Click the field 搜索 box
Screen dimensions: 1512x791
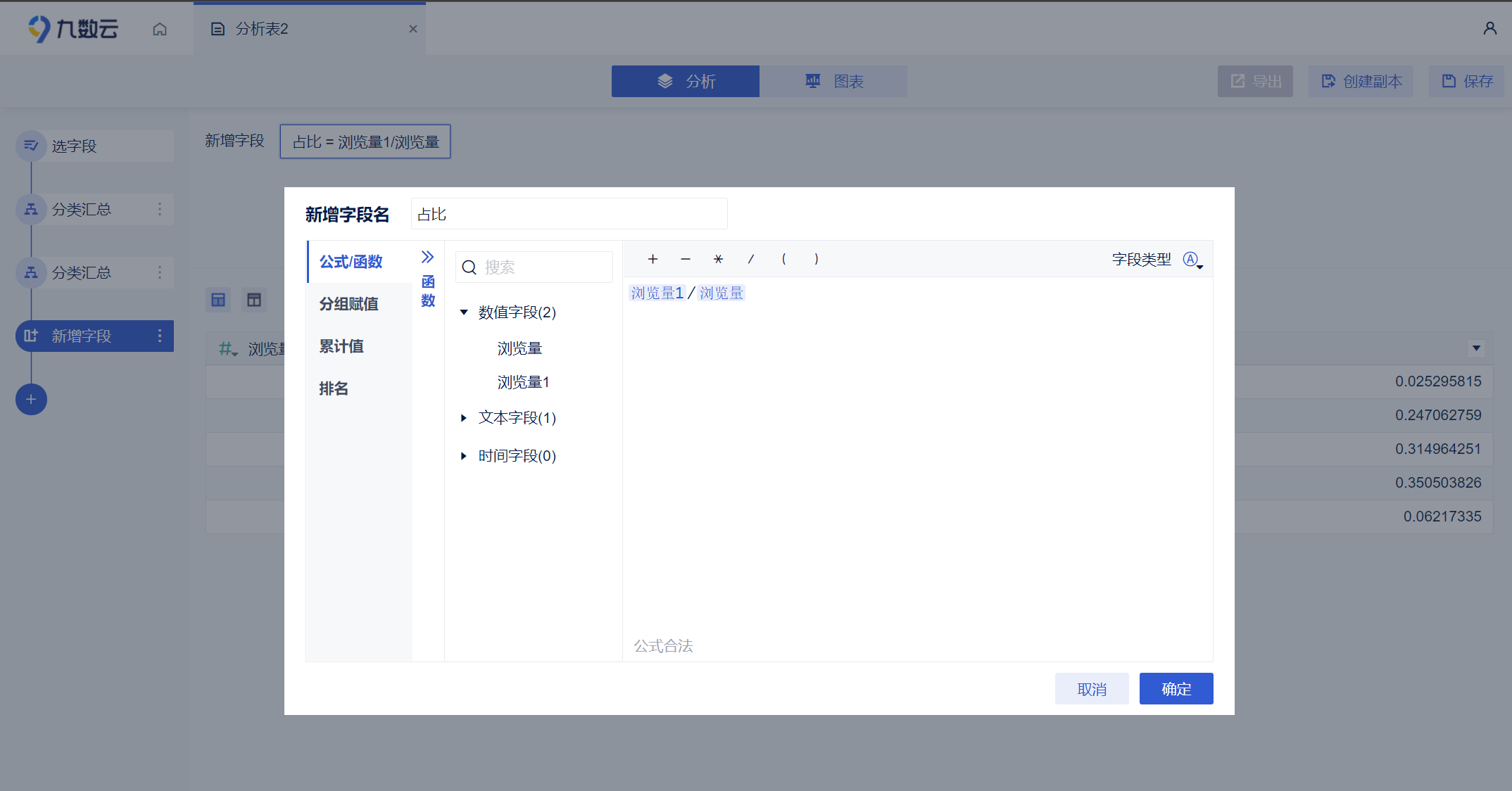point(534,267)
